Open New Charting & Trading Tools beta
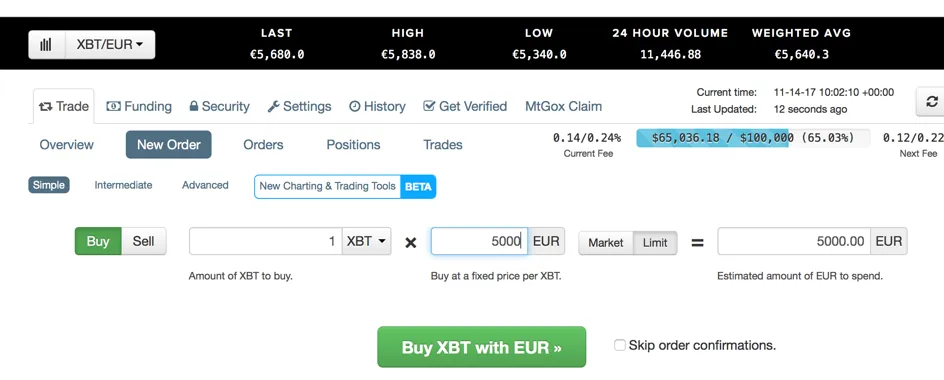Image resolution: width=944 pixels, height=380 pixels. click(x=345, y=187)
